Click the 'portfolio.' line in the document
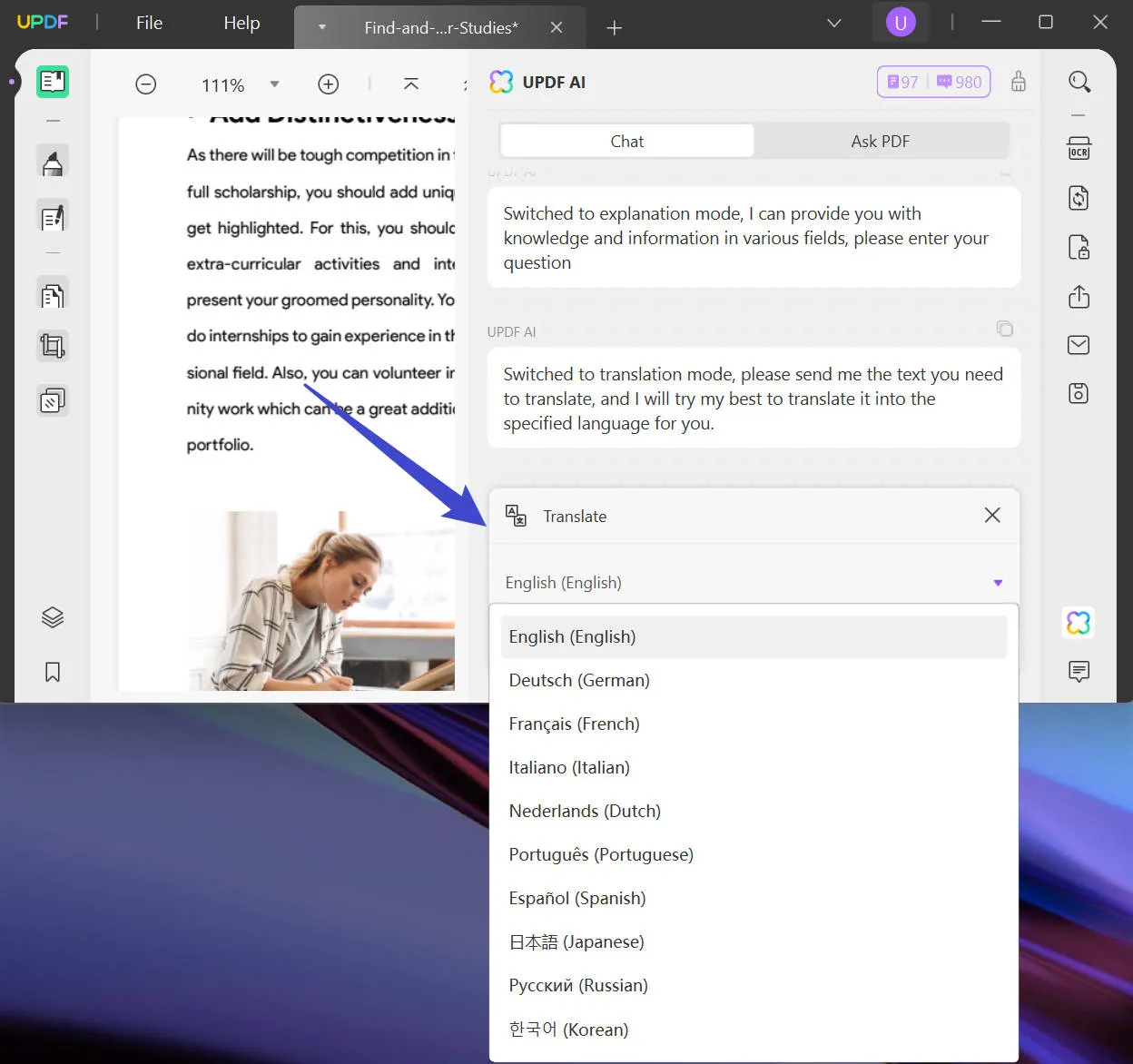 [x=220, y=445]
